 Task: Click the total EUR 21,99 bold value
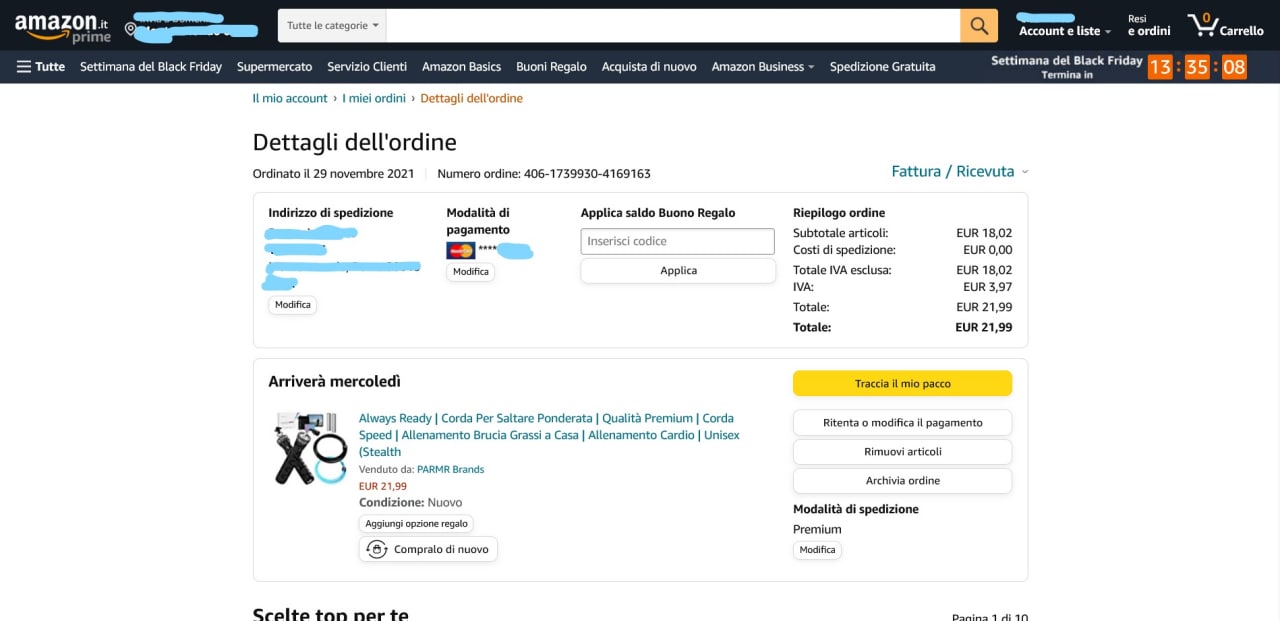(x=983, y=327)
